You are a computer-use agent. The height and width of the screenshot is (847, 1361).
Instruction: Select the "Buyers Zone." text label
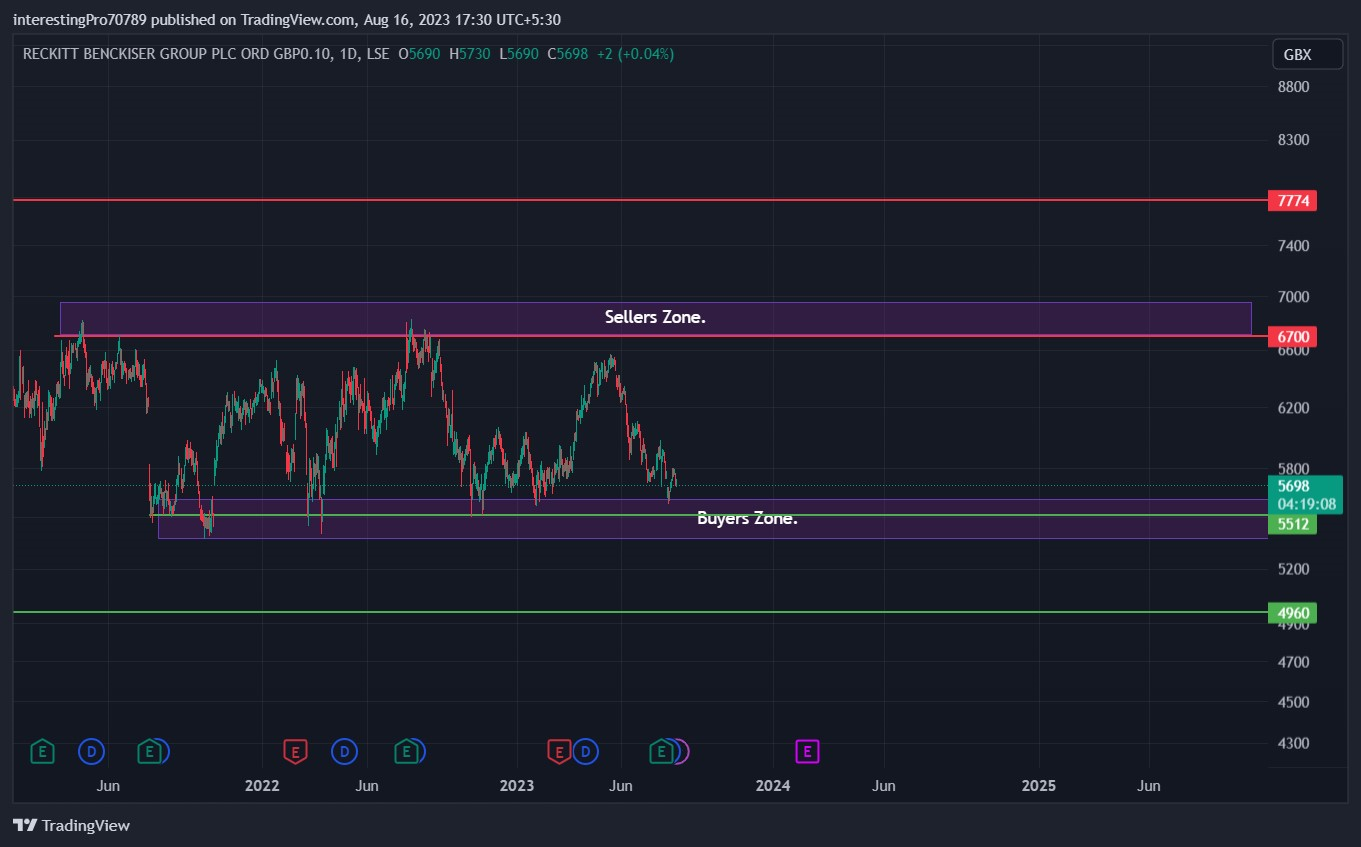tap(747, 518)
